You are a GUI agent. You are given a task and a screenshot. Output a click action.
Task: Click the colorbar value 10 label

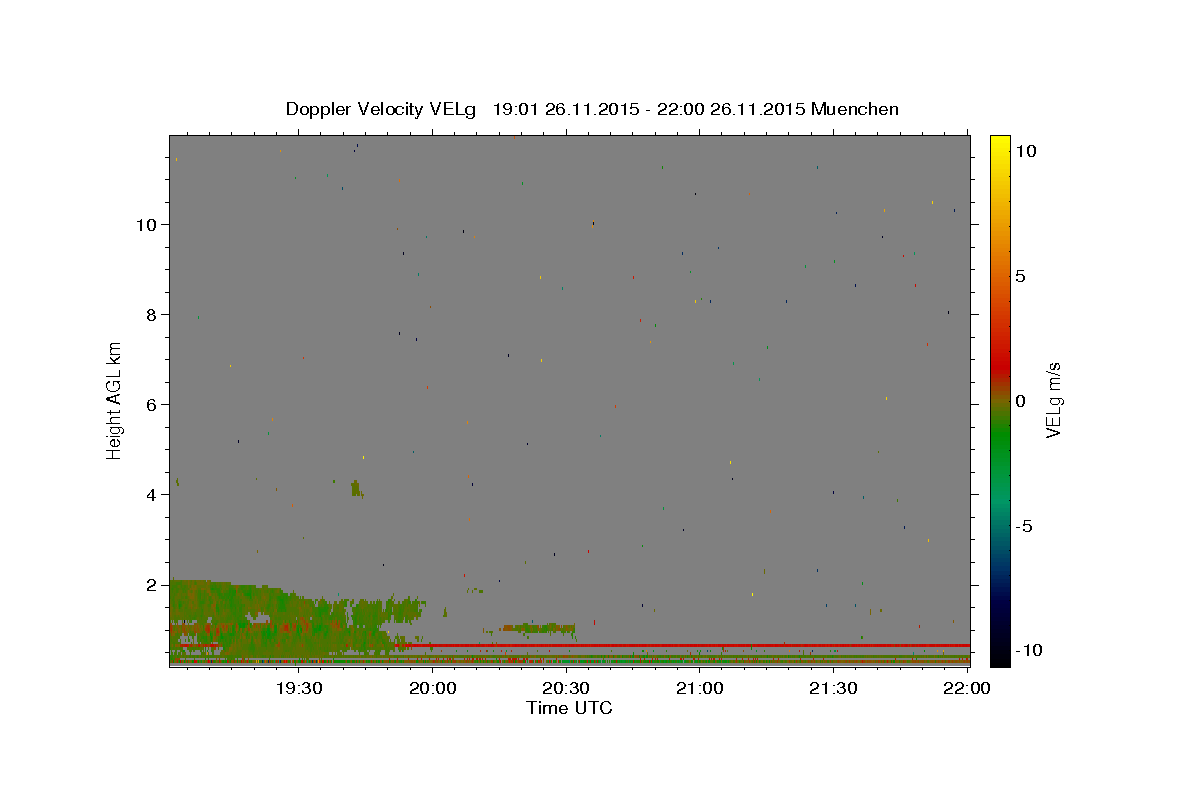click(1025, 151)
